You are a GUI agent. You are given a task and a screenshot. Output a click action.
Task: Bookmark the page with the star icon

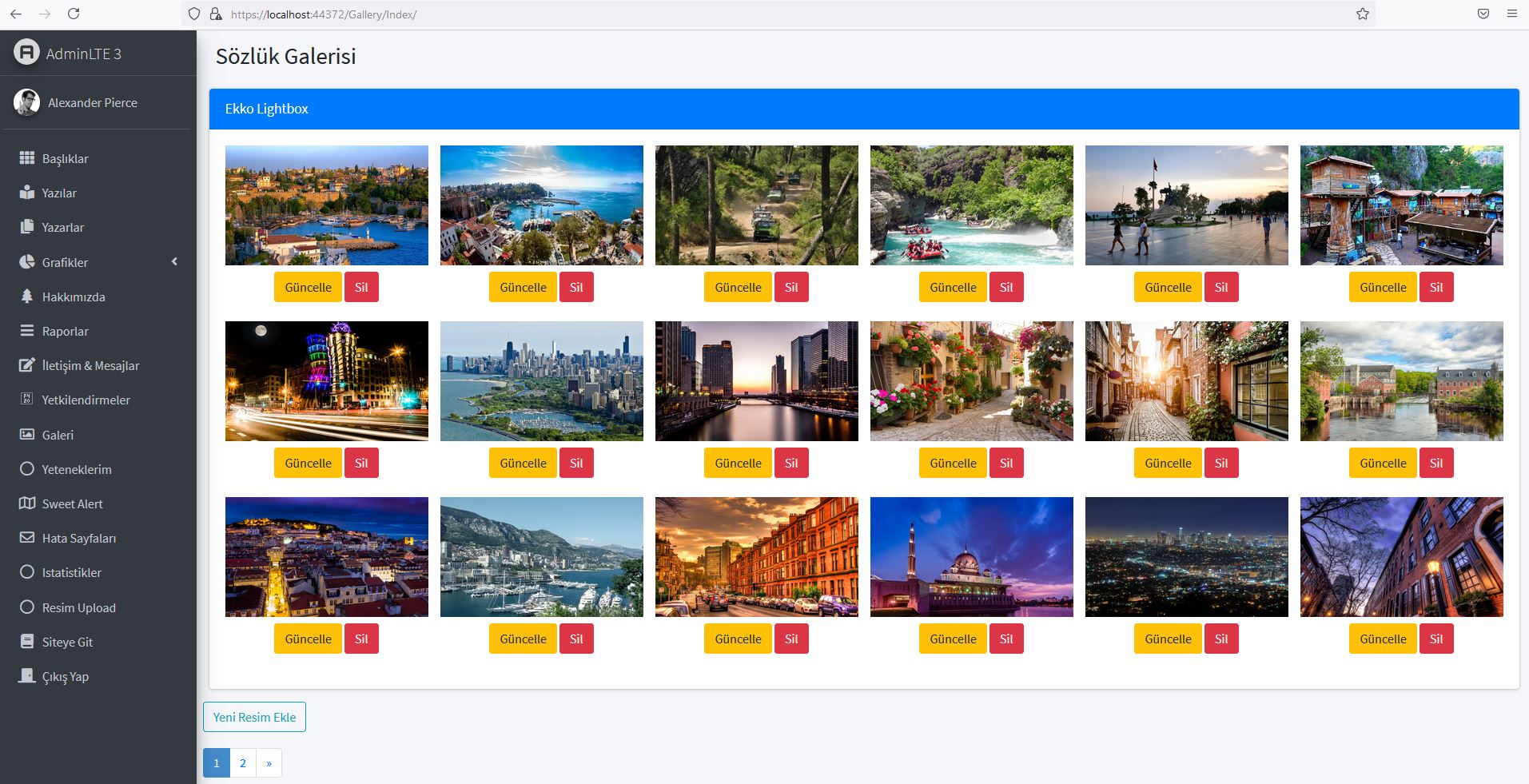pos(1363,14)
